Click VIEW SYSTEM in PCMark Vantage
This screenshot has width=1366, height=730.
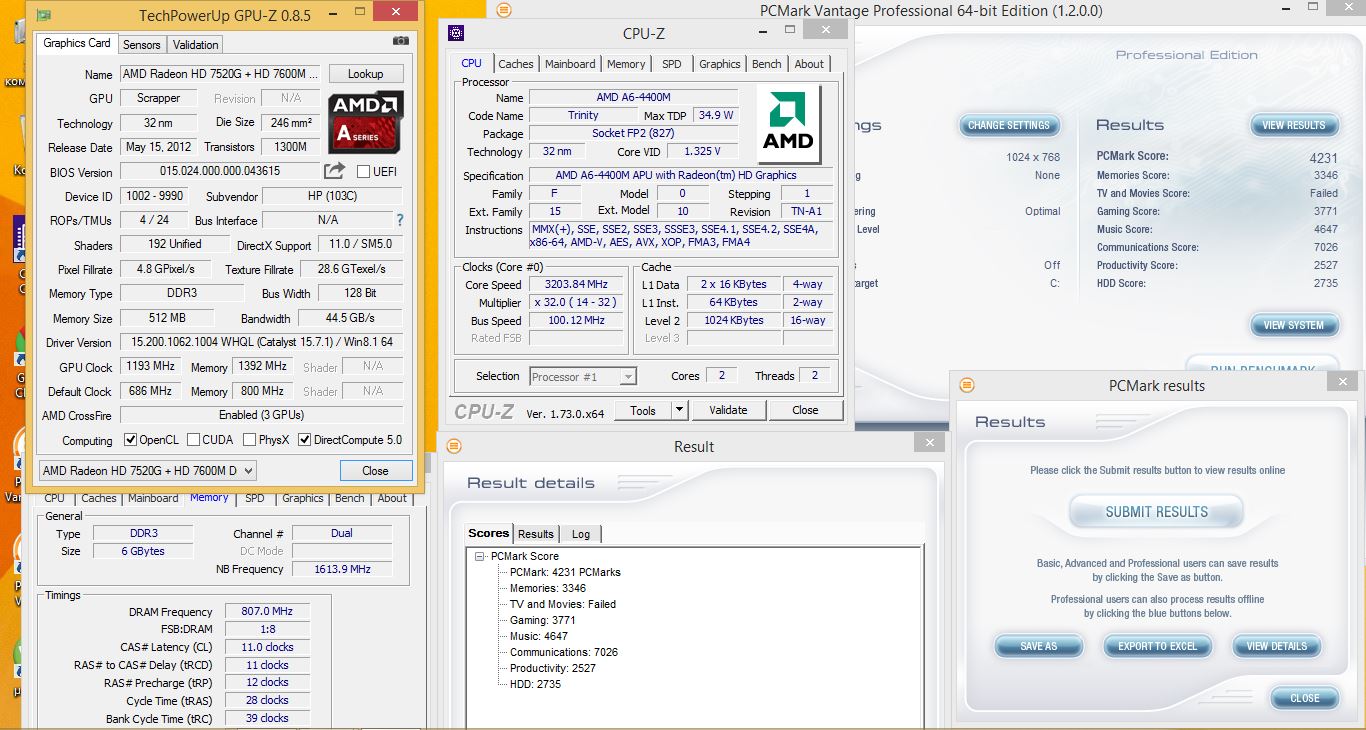tap(1293, 325)
